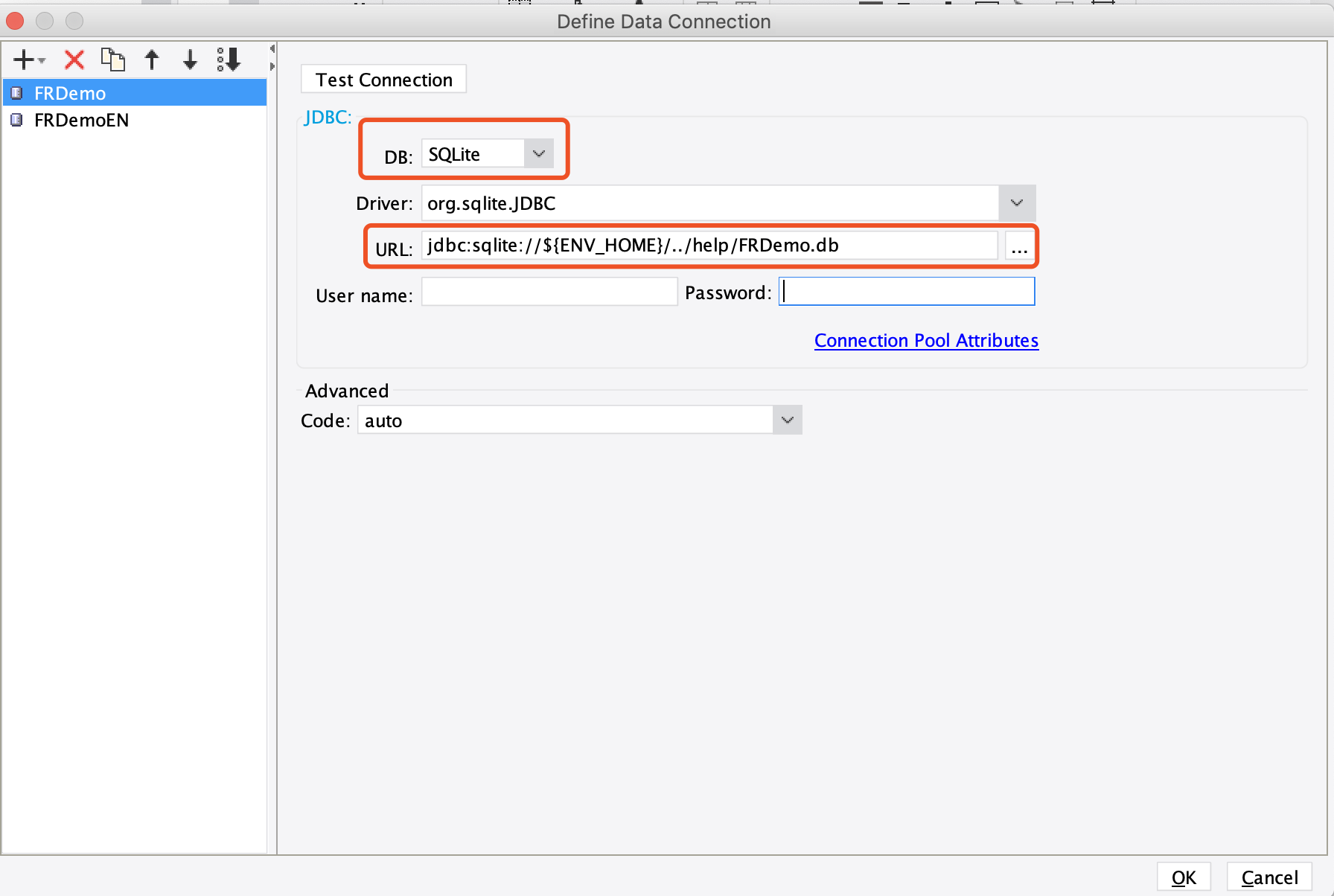Click the URL input field
1334x896 pixels.
click(709, 246)
